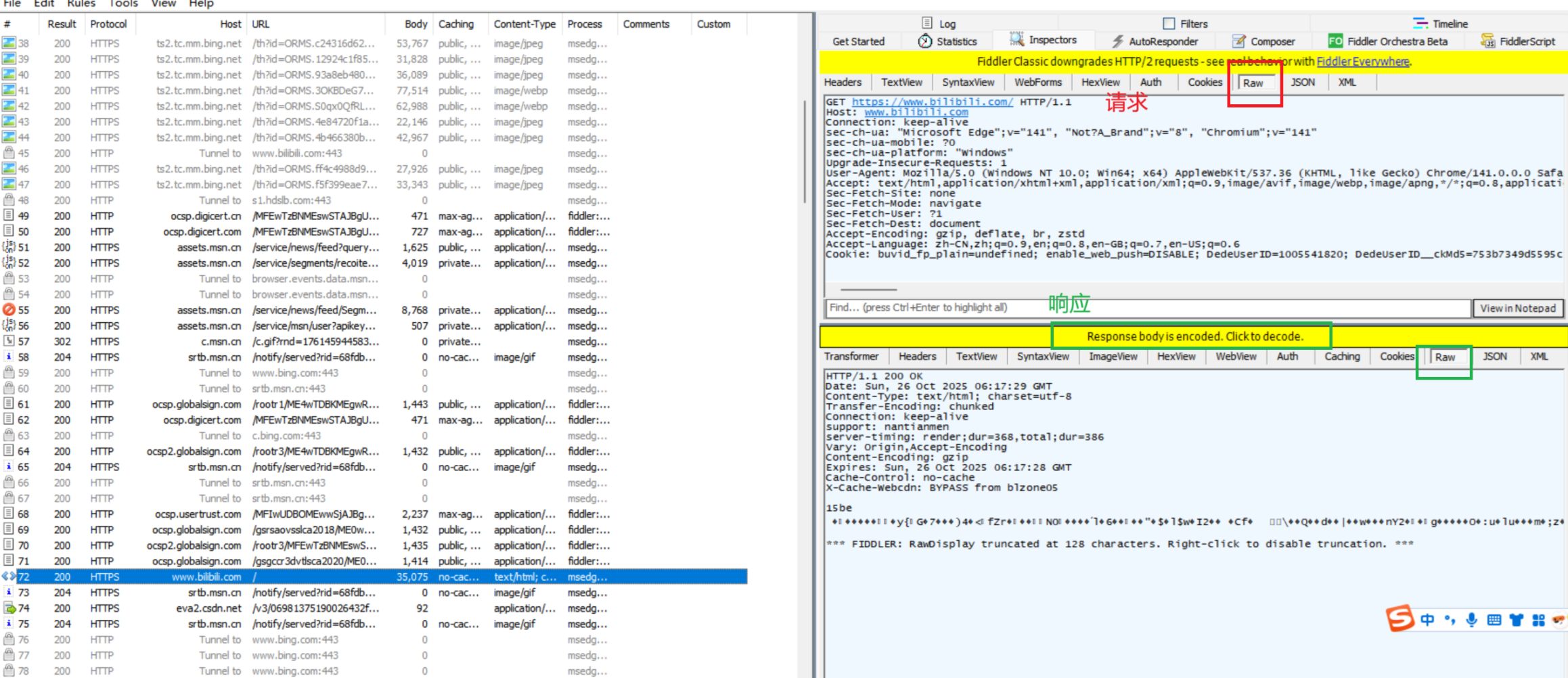The width and height of the screenshot is (1568, 678).
Task: Select response Raw tab
Action: click(1445, 357)
